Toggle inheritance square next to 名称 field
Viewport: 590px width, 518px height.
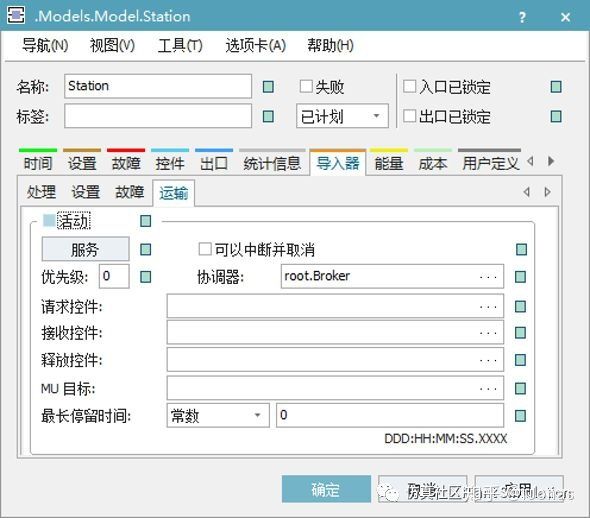[268, 87]
